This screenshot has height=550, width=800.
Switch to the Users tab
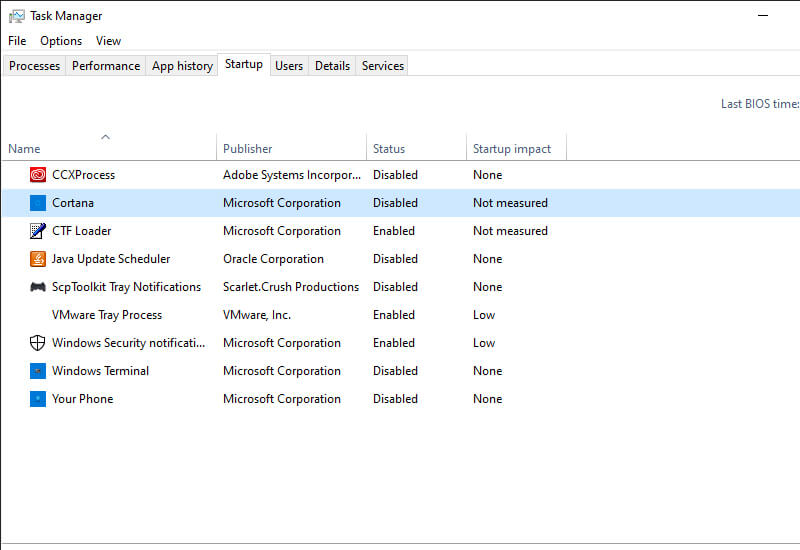(x=289, y=66)
